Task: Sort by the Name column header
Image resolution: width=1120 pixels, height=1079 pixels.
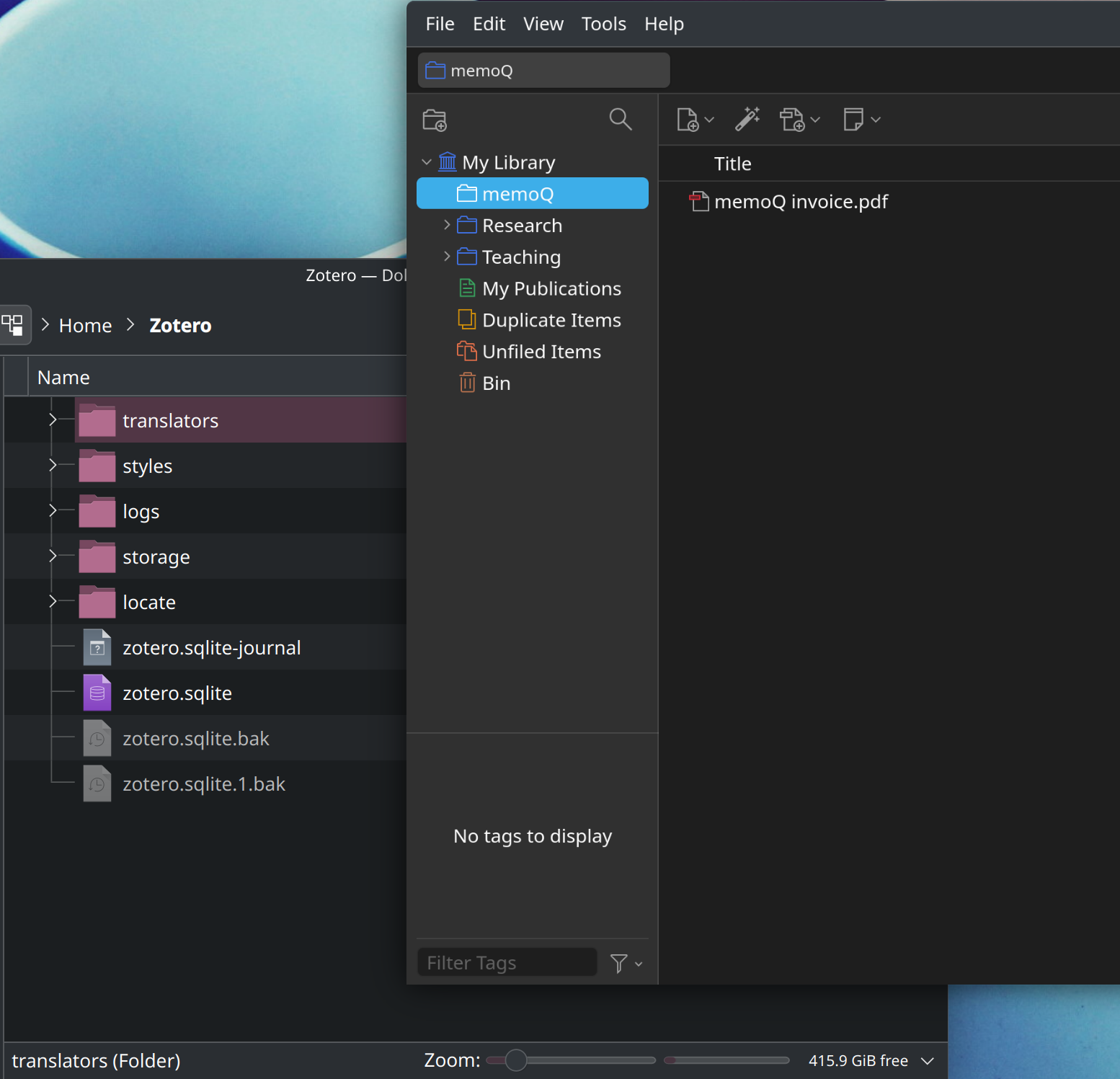Action: (x=63, y=378)
